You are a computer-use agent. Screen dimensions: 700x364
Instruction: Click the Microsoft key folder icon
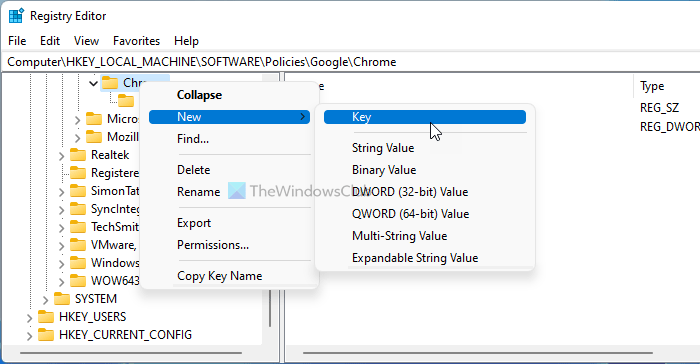[x=94, y=119]
